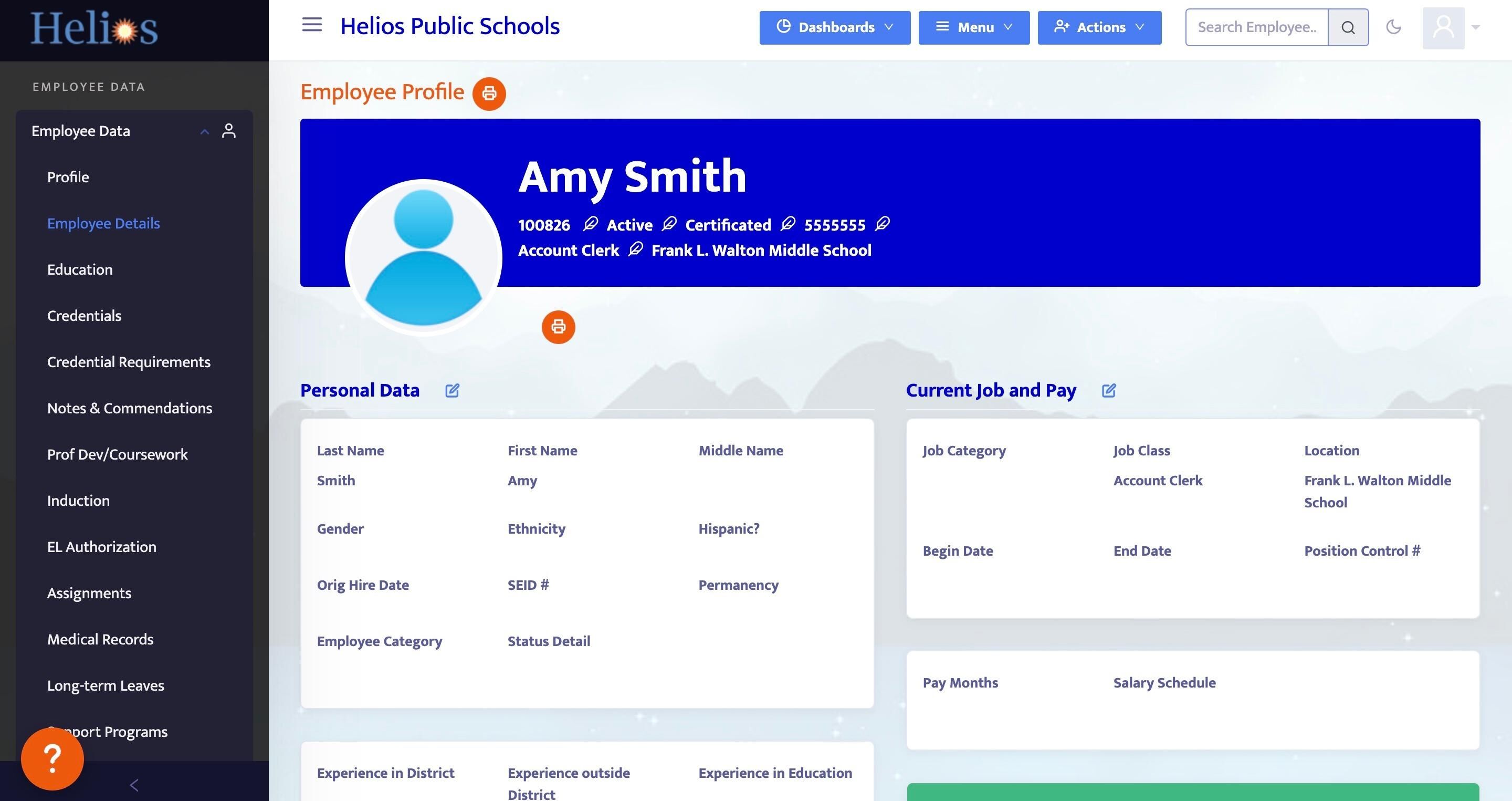
Task: Click the orange print button below the avatar
Action: (x=558, y=327)
